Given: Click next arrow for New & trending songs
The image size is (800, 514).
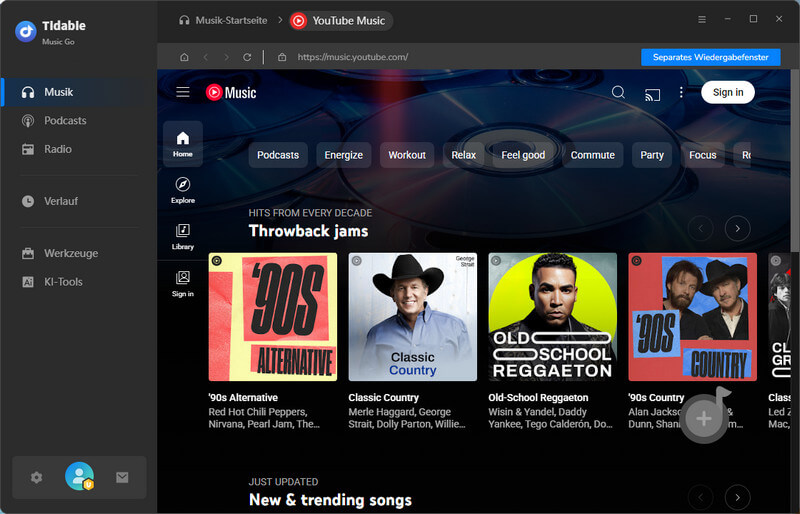Looking at the screenshot, I should [x=737, y=497].
